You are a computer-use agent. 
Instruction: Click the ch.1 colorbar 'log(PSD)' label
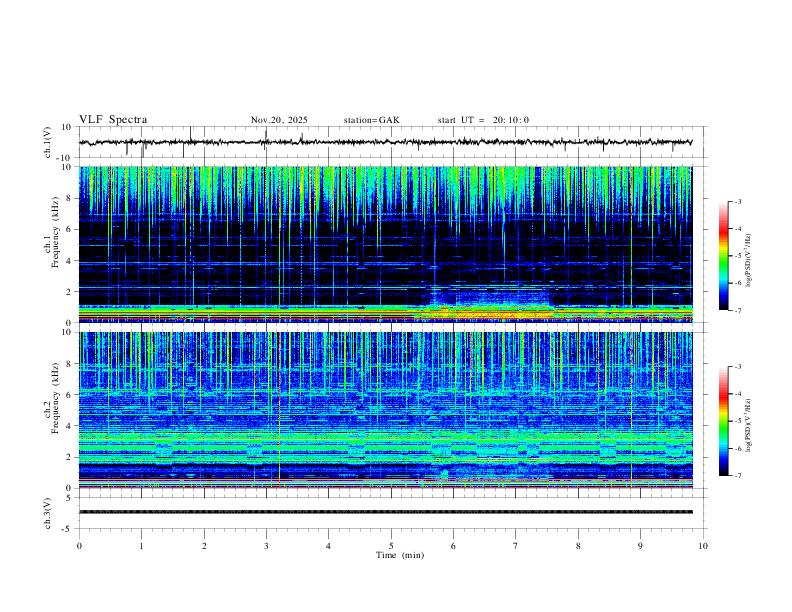748,260
